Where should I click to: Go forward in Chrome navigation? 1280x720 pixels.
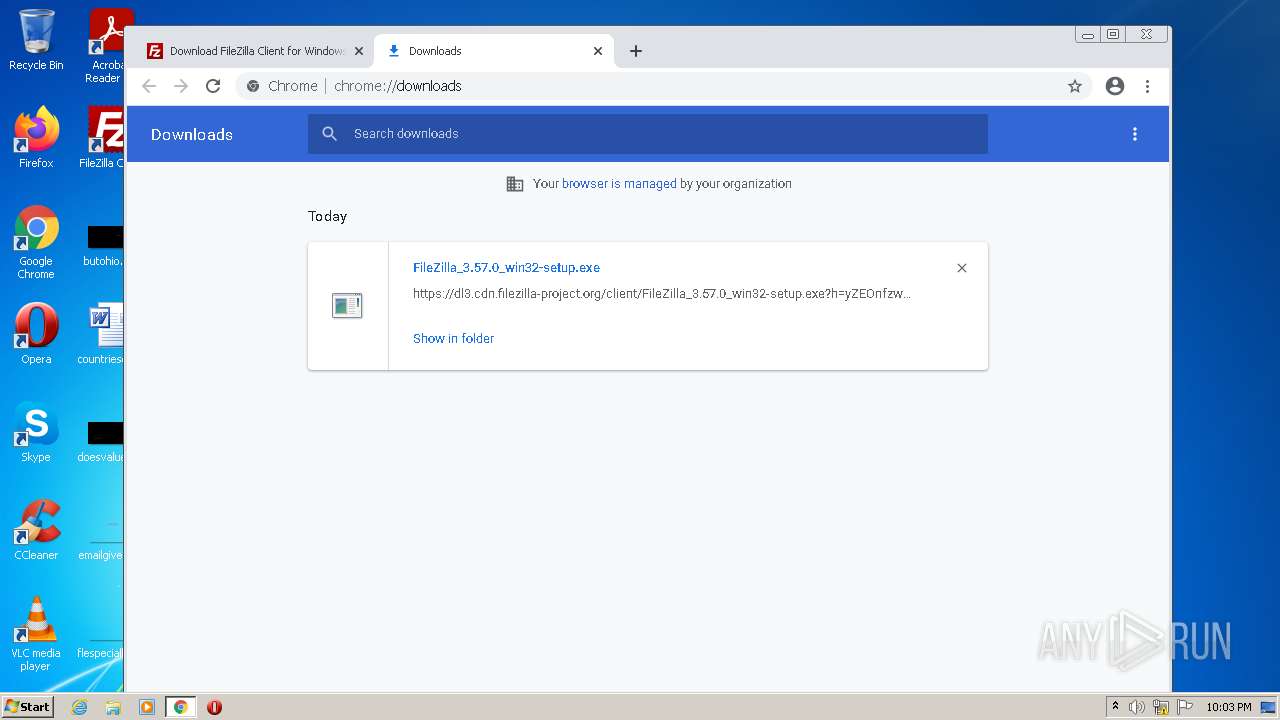(x=181, y=86)
